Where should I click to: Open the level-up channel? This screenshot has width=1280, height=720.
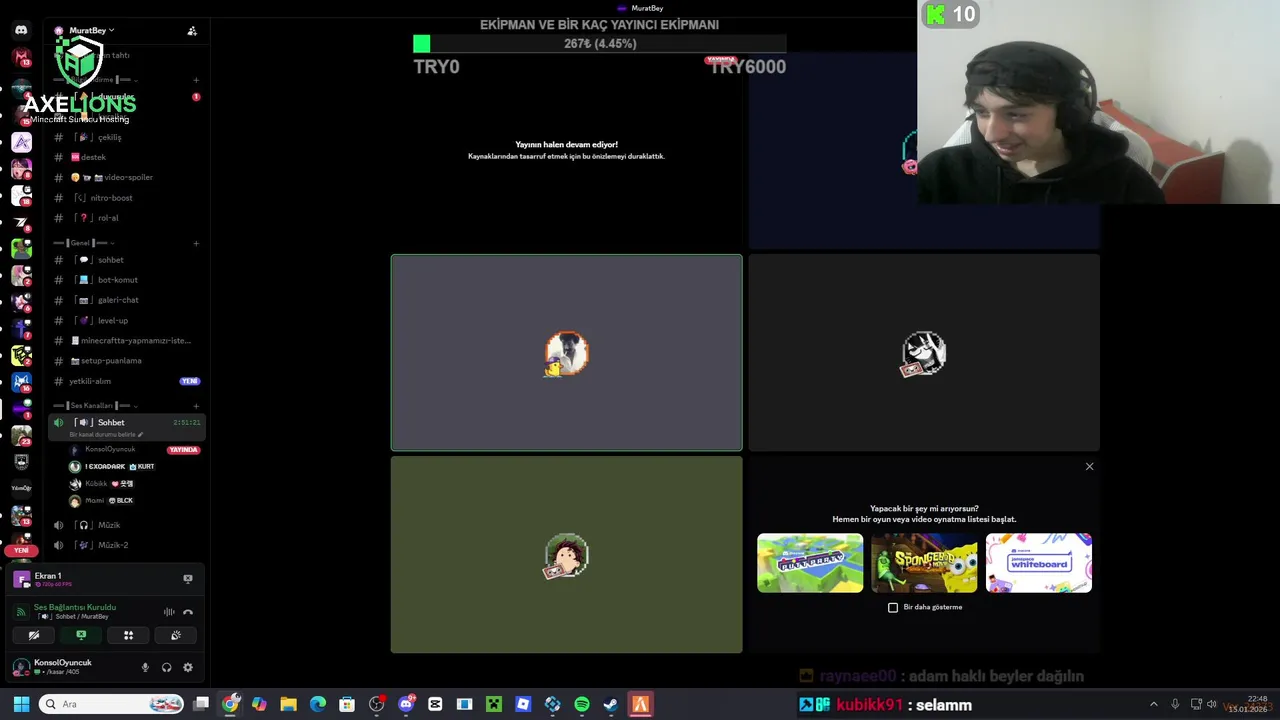pyautogui.click(x=128, y=320)
